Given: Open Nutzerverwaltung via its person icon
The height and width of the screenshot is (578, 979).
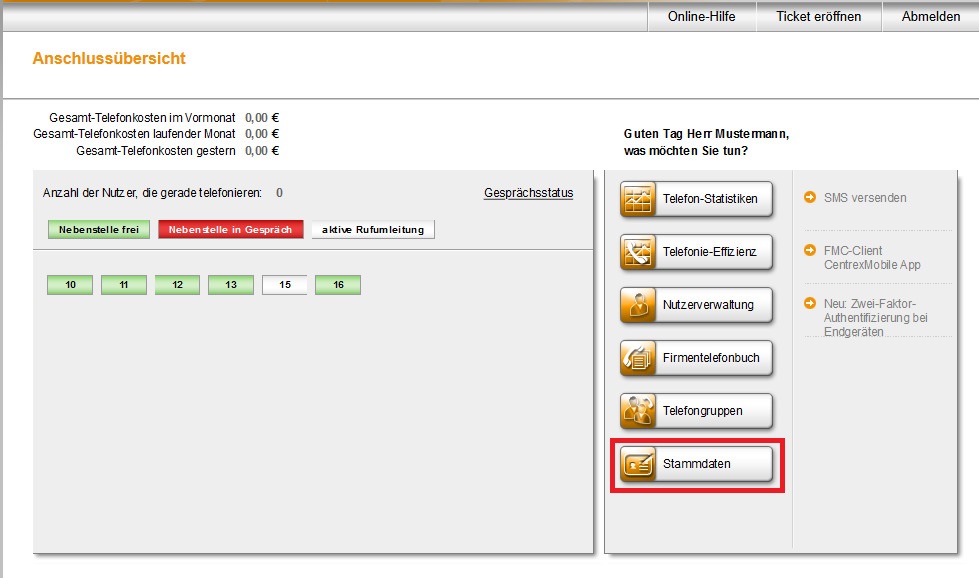Looking at the screenshot, I should point(638,305).
